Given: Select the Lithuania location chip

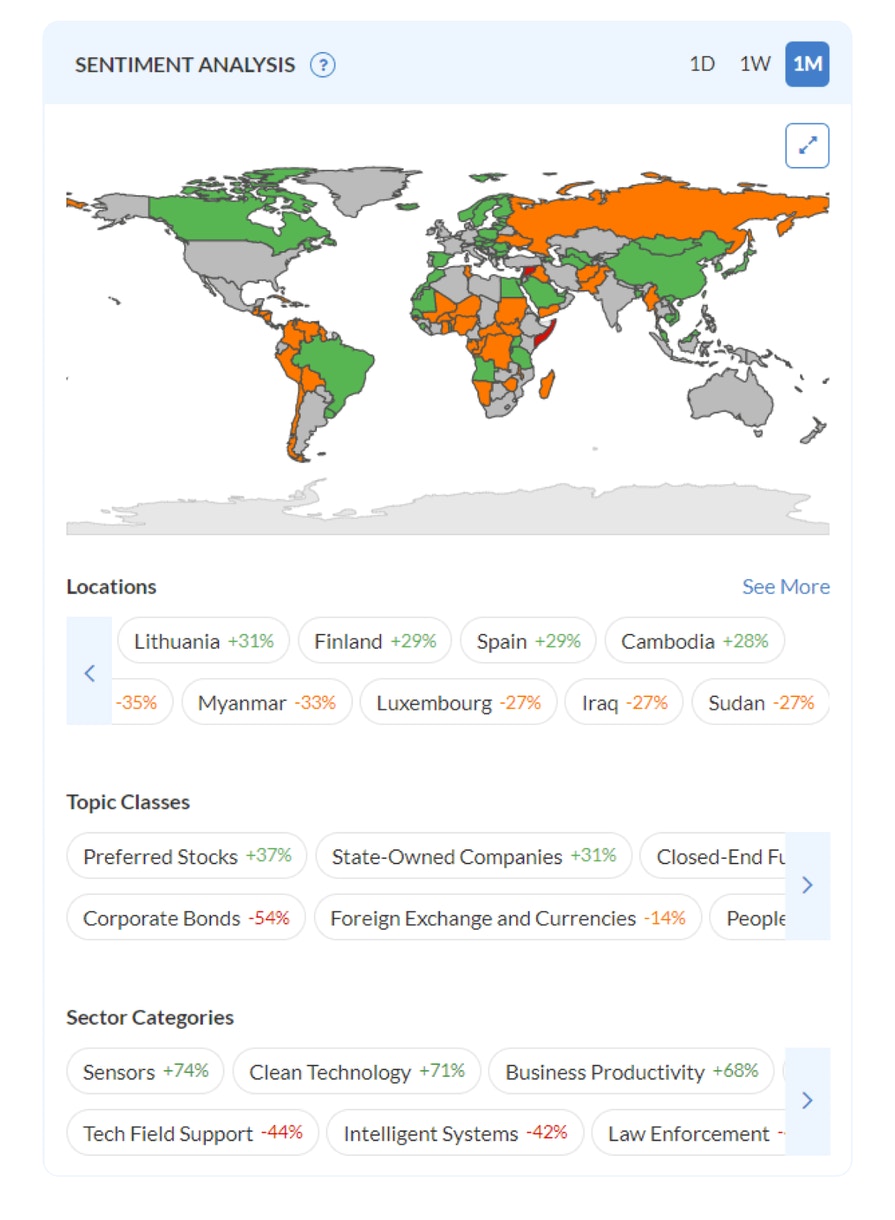Looking at the screenshot, I should 204,641.
